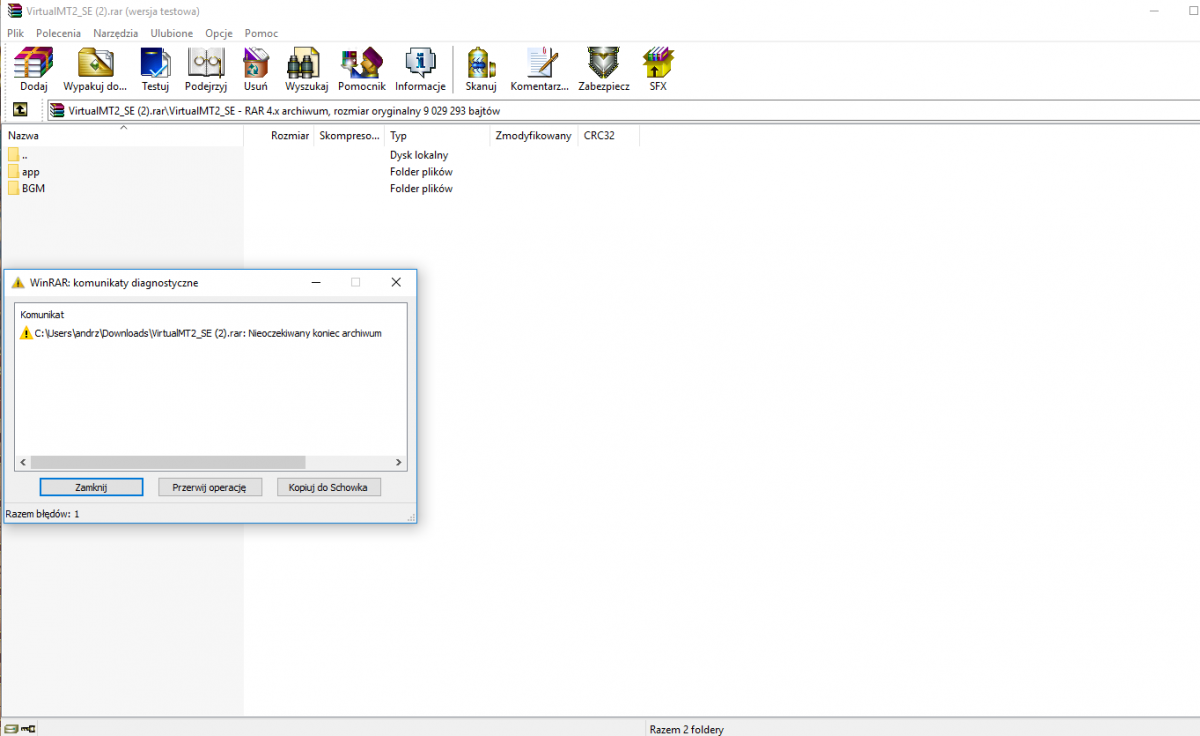Screen dimensions: 1200x736
Task: Open the Pomoc menu
Action: click(x=262, y=33)
